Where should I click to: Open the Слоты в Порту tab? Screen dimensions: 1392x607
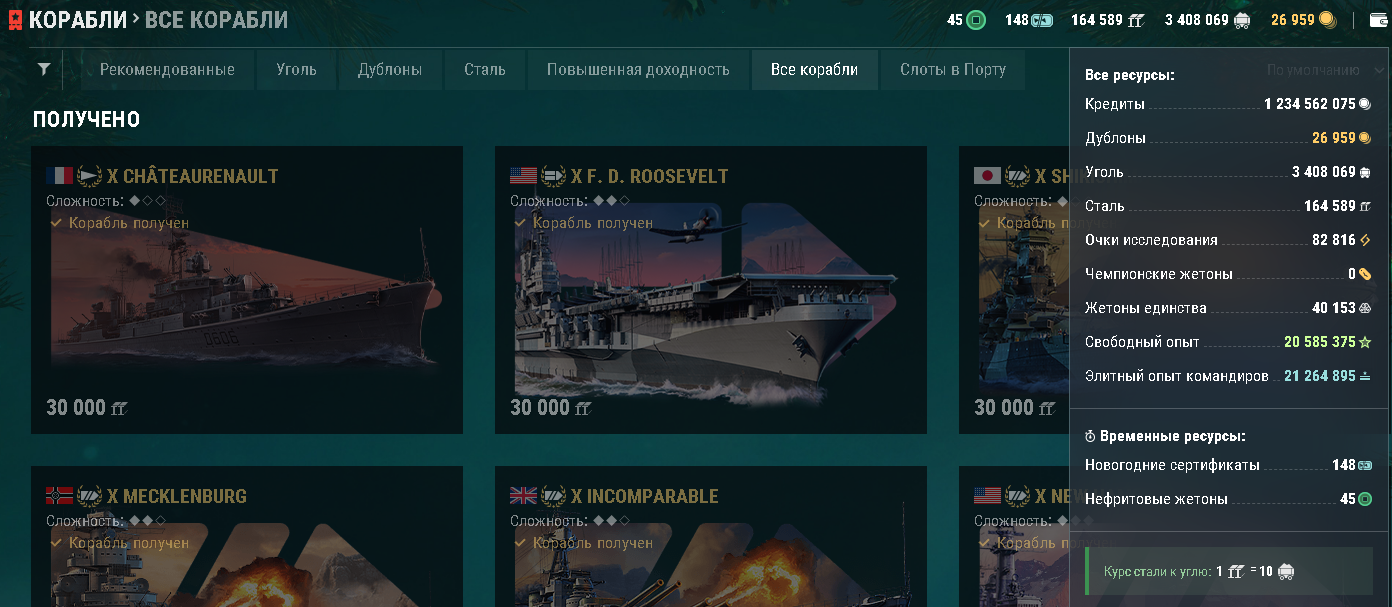click(953, 70)
